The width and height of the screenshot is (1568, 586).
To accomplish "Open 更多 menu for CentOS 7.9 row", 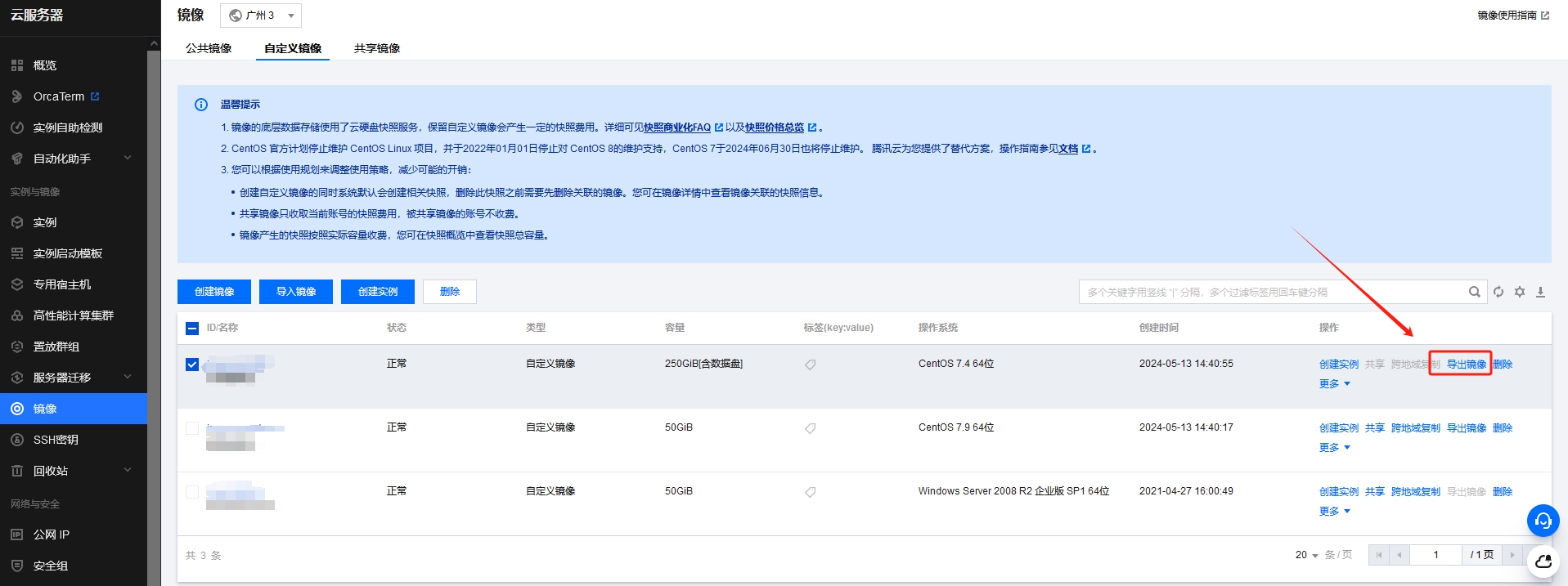I will pyautogui.click(x=1335, y=448).
